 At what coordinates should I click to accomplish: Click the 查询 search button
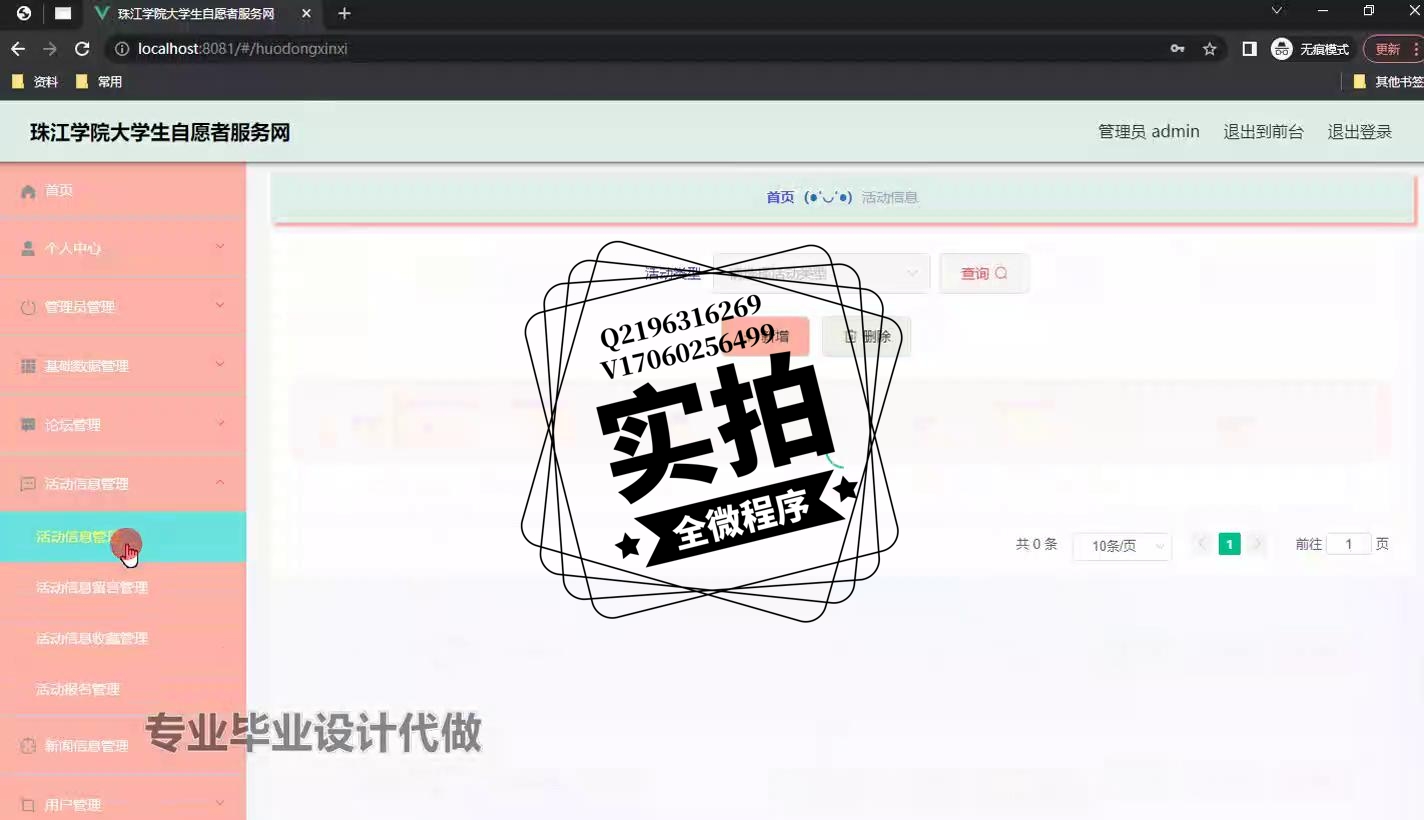[984, 273]
